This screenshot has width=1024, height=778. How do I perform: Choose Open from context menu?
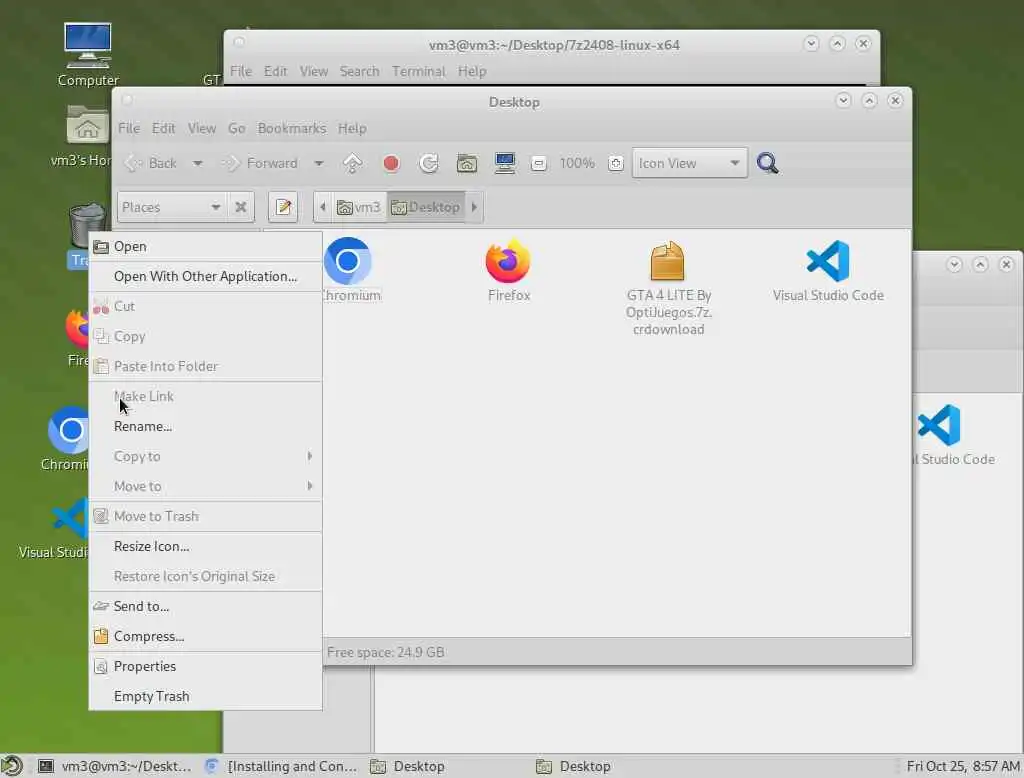(x=206, y=246)
